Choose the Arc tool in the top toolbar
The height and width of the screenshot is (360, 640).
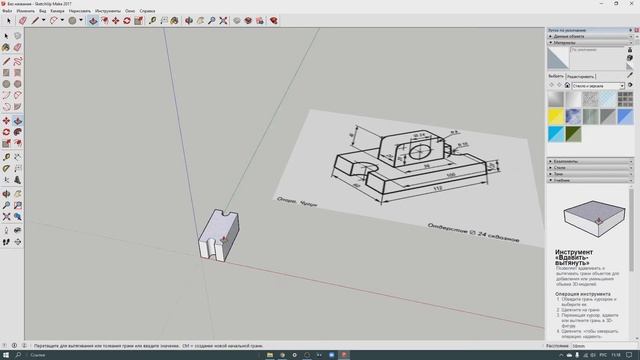click(x=53, y=20)
